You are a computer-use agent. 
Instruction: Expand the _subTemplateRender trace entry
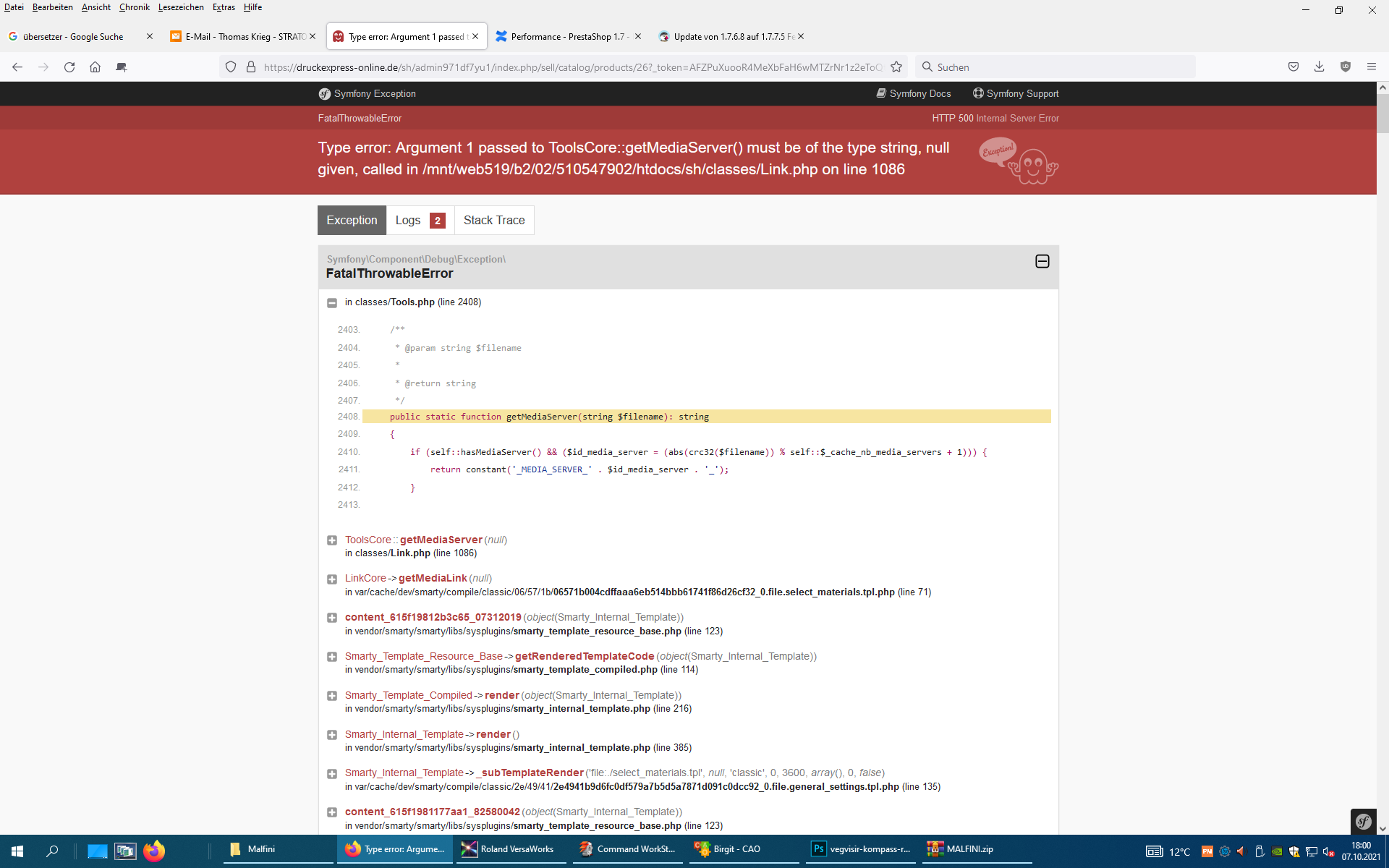(x=332, y=774)
